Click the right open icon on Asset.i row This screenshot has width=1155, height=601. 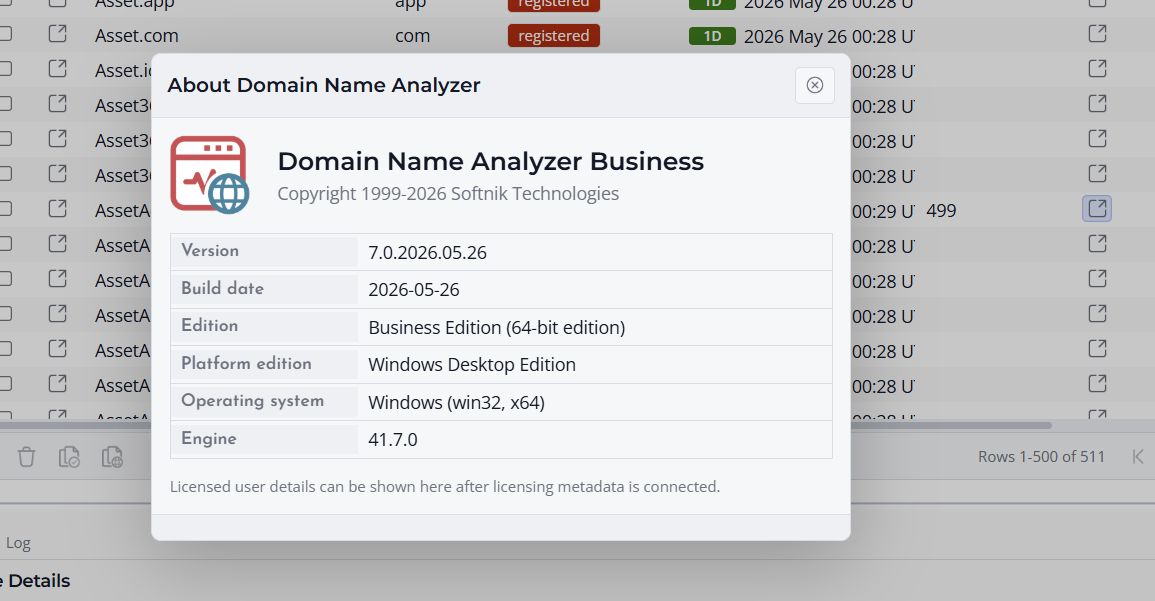1098,68
